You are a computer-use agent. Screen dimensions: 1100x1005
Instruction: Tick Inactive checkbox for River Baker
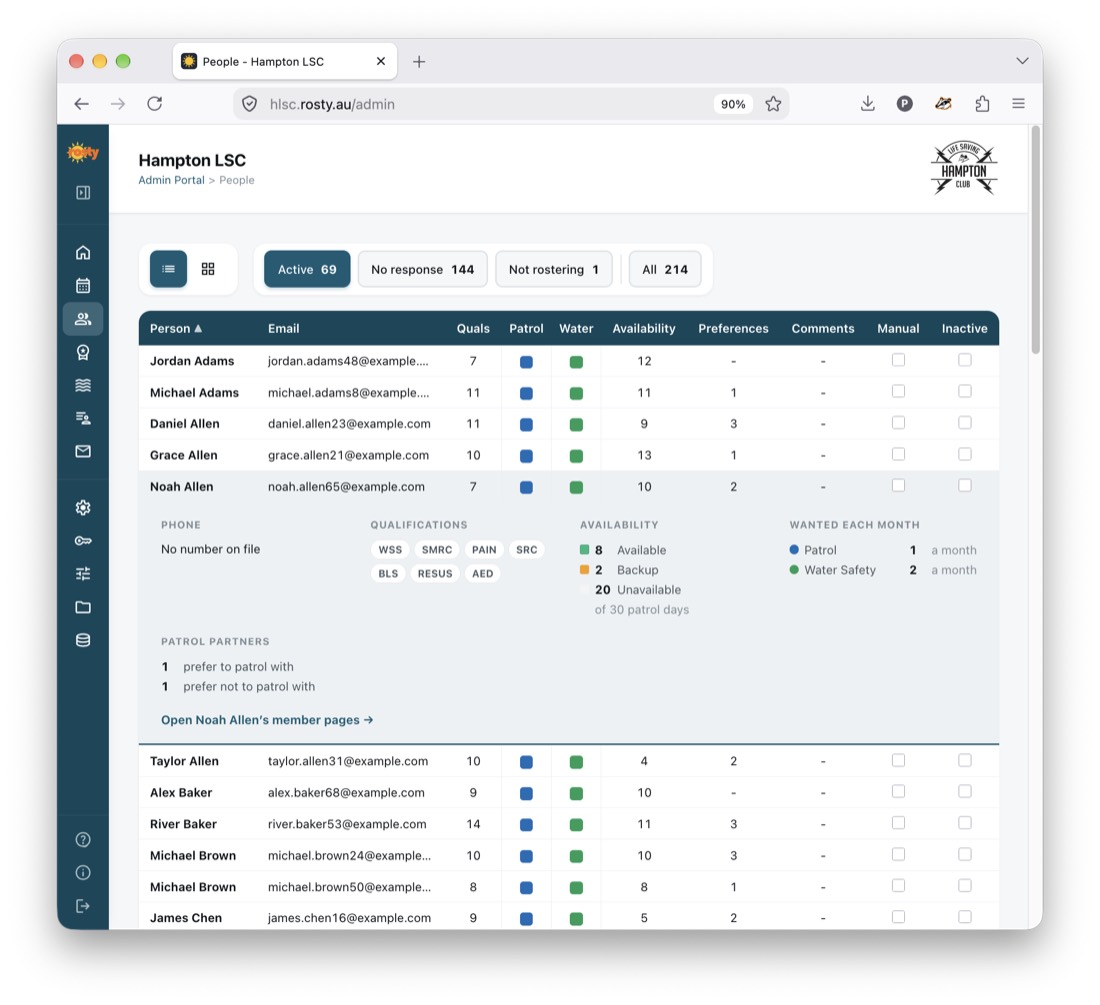[x=965, y=823]
